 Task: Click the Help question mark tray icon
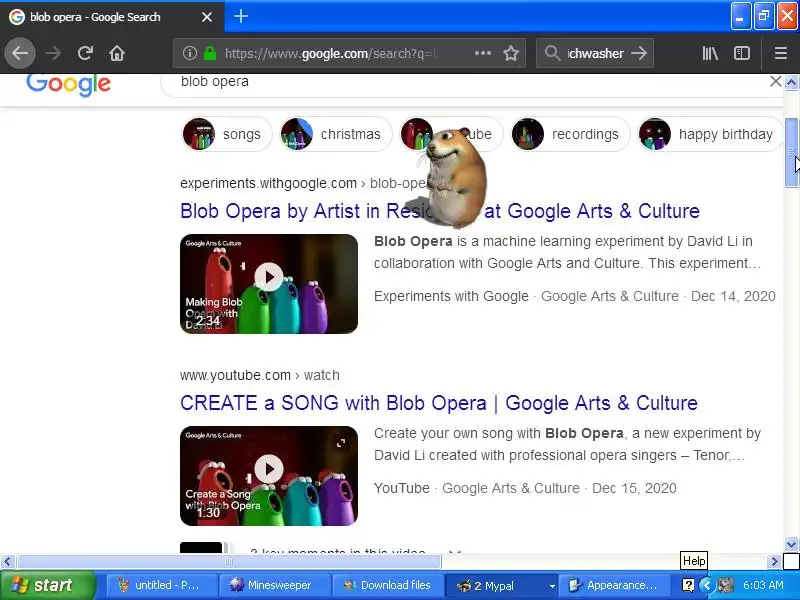click(x=688, y=585)
